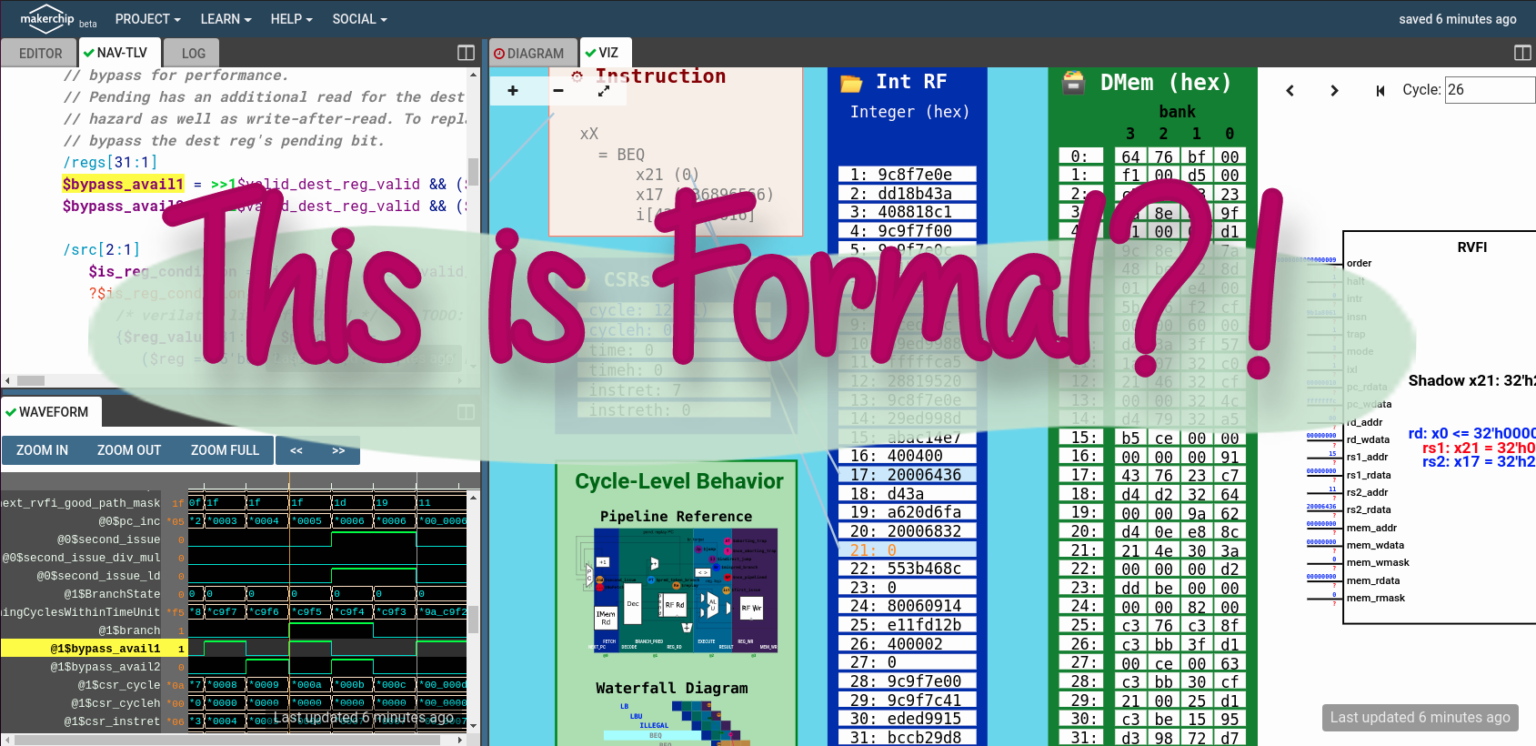Open the SOCIAL menu
The height and width of the screenshot is (746, 1536).
[x=359, y=19]
